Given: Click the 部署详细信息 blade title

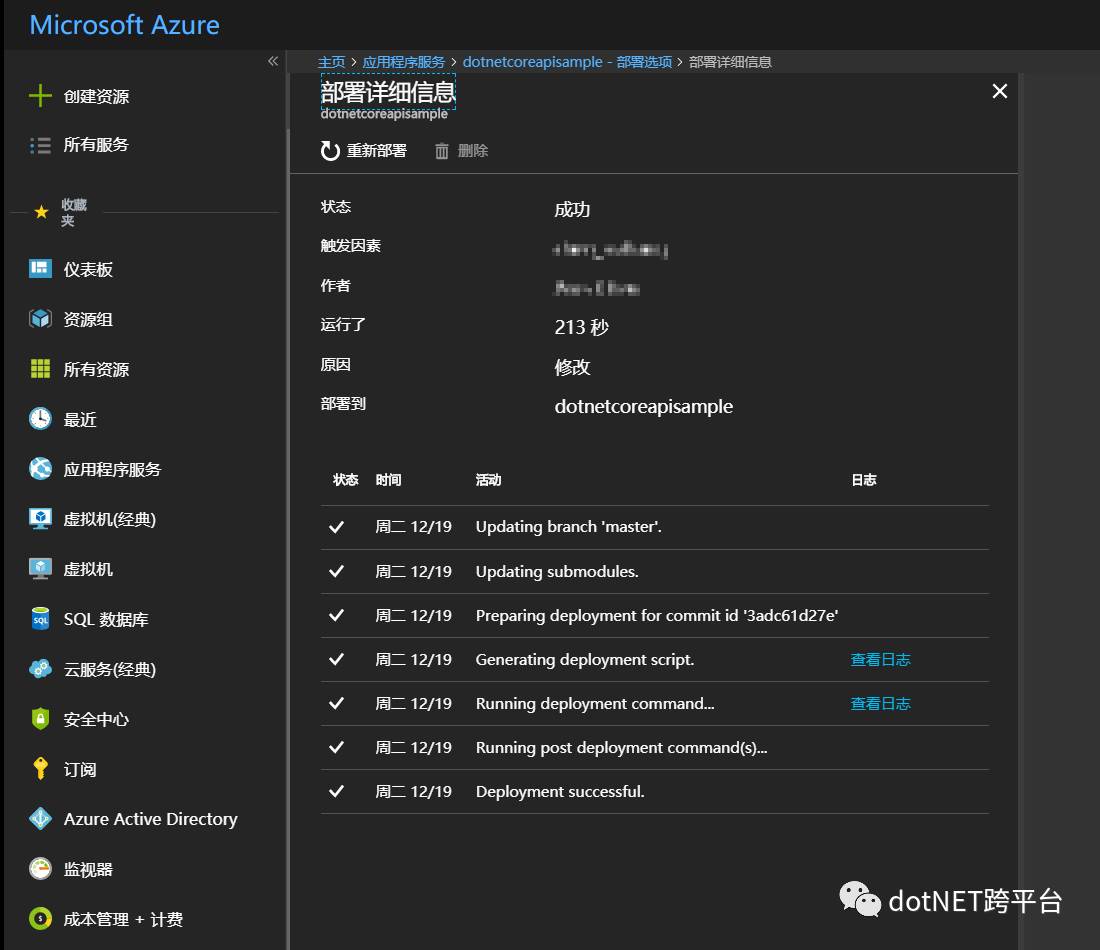Looking at the screenshot, I should 388,92.
